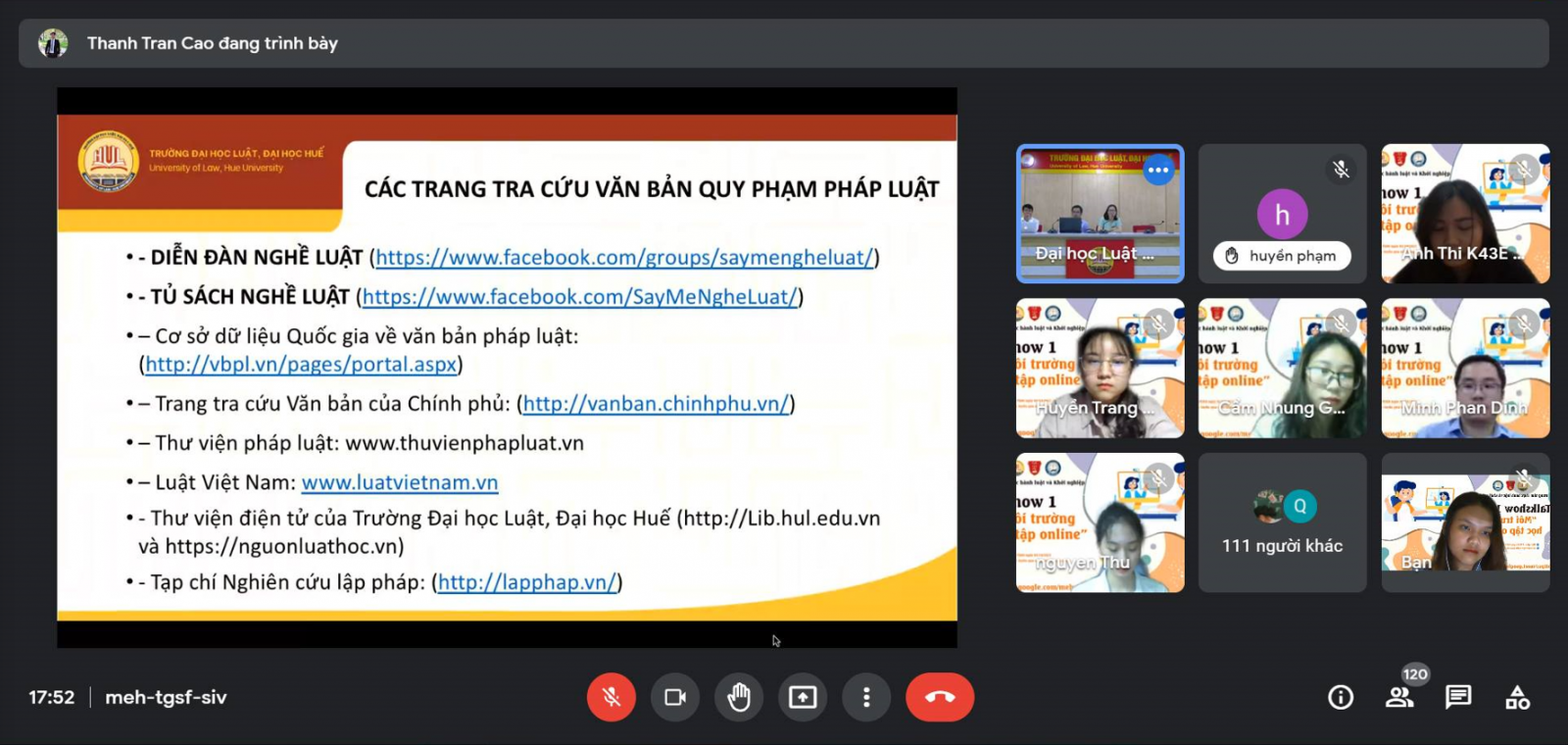Expand the 111 người khác tile
The image size is (1568, 745).
point(1282,522)
